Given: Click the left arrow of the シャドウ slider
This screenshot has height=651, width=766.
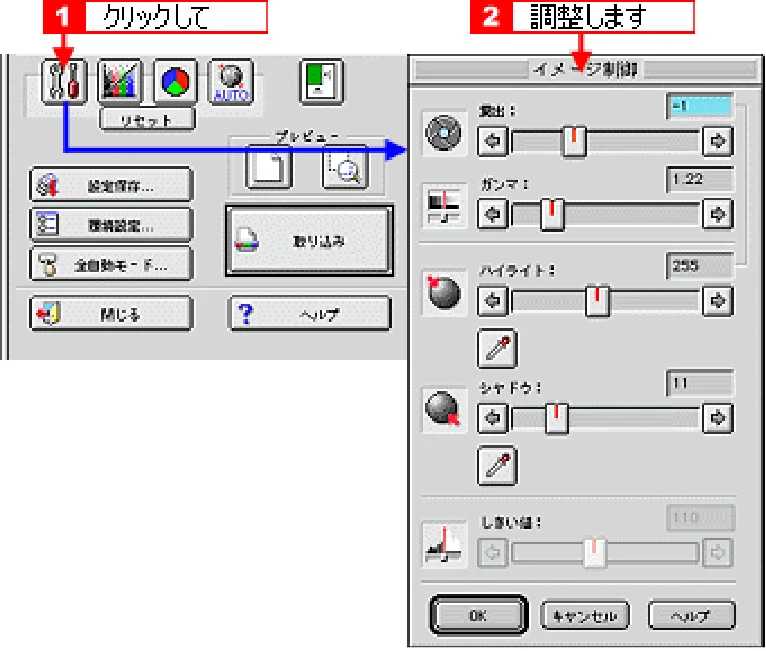Looking at the screenshot, I should (492, 418).
